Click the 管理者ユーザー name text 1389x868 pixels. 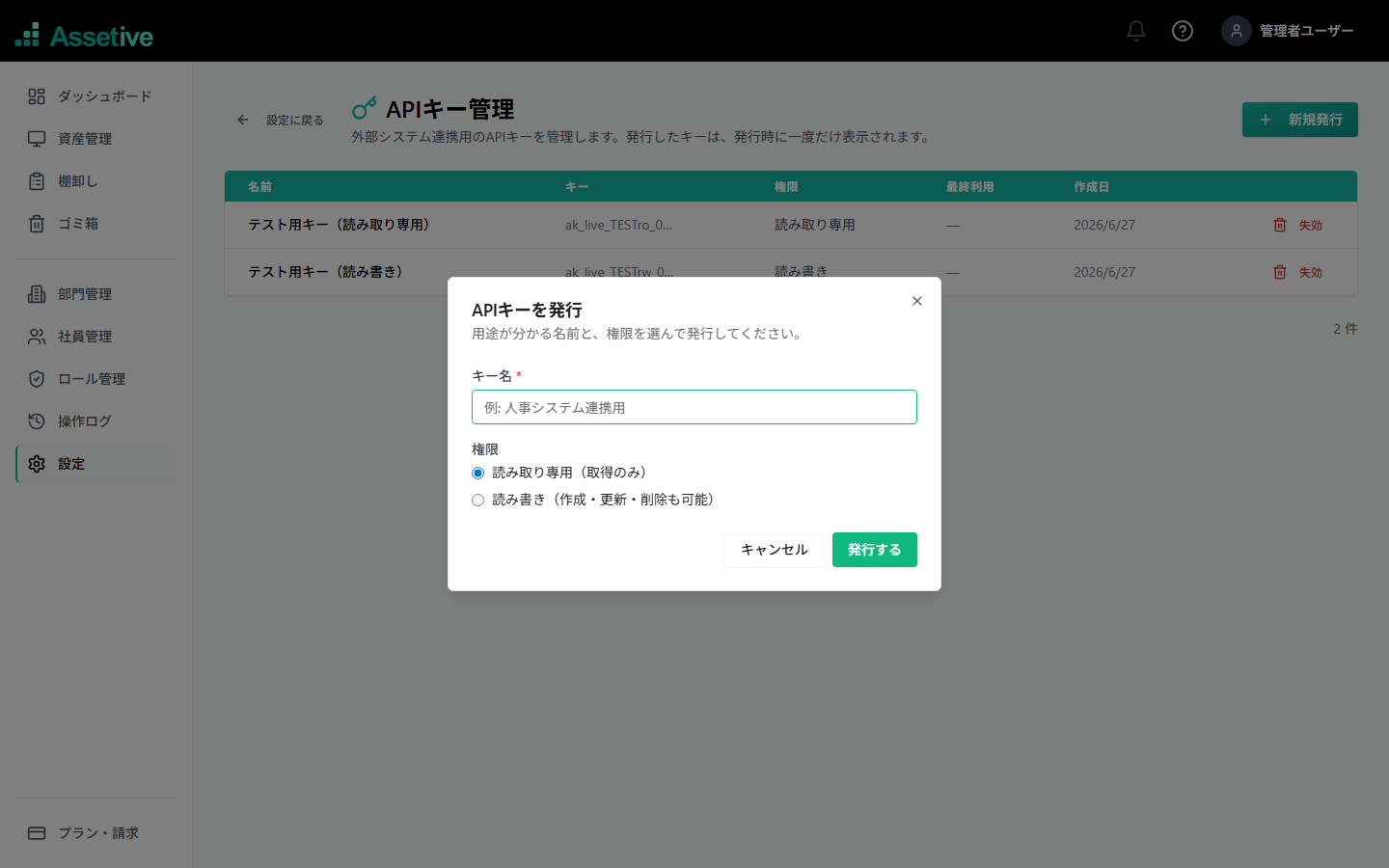tap(1307, 31)
